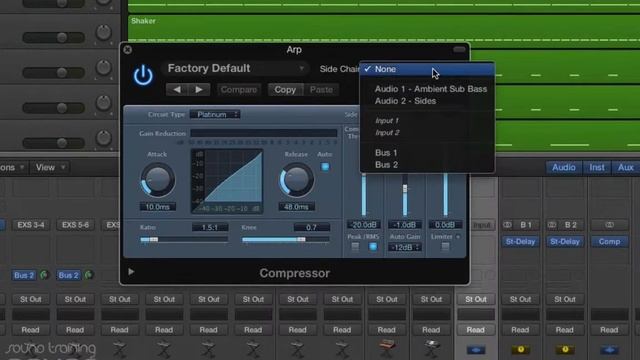
Task: Close the Arp plugin window
Action: (x=128, y=49)
